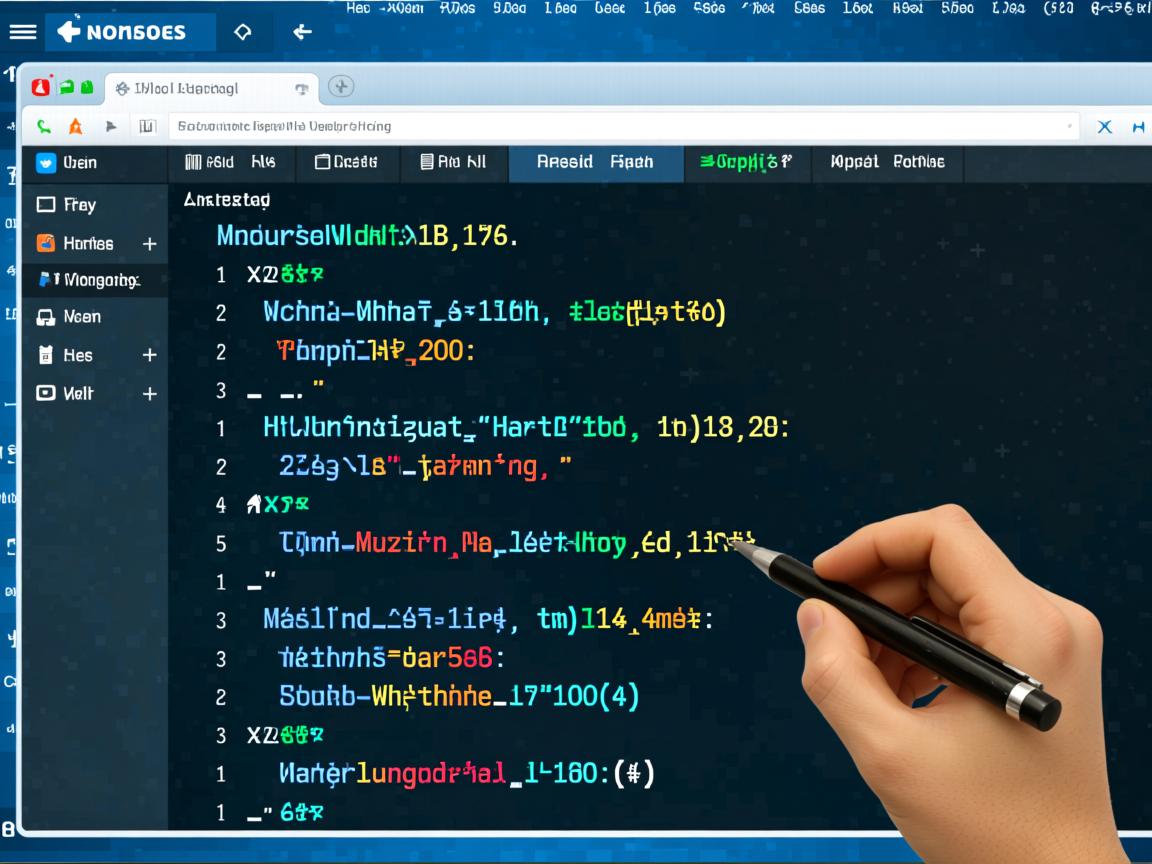Viewport: 1152px width, 864px height.
Task: Click the blue Uein icon in sidebar header
Action: coord(46,163)
